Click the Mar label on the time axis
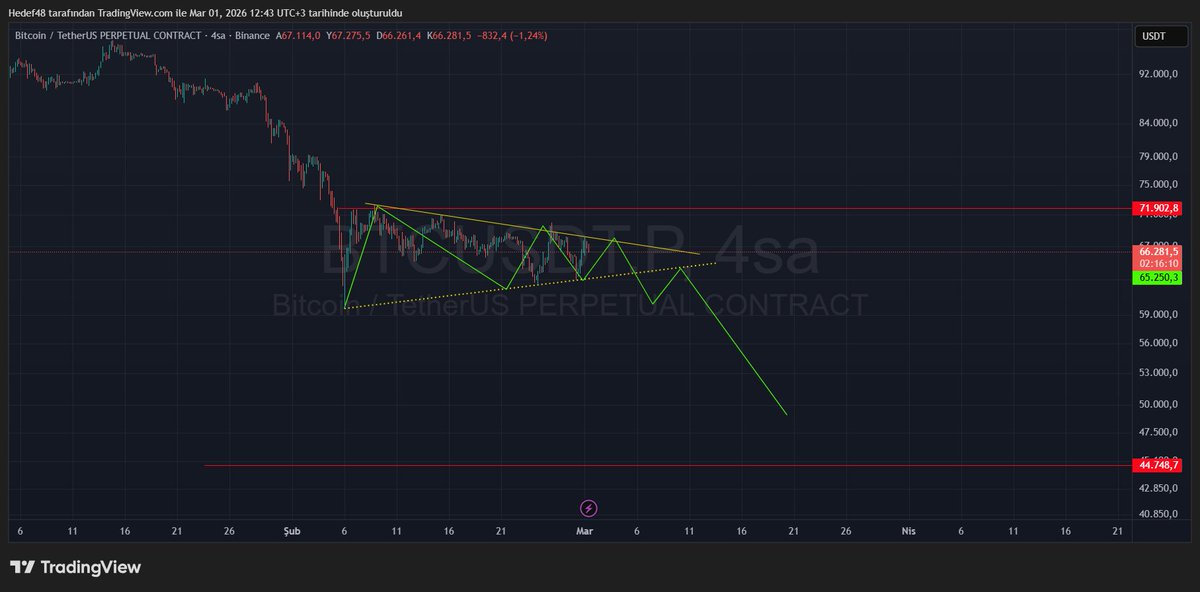Screen dimensions: 1200x592 pos(585,531)
